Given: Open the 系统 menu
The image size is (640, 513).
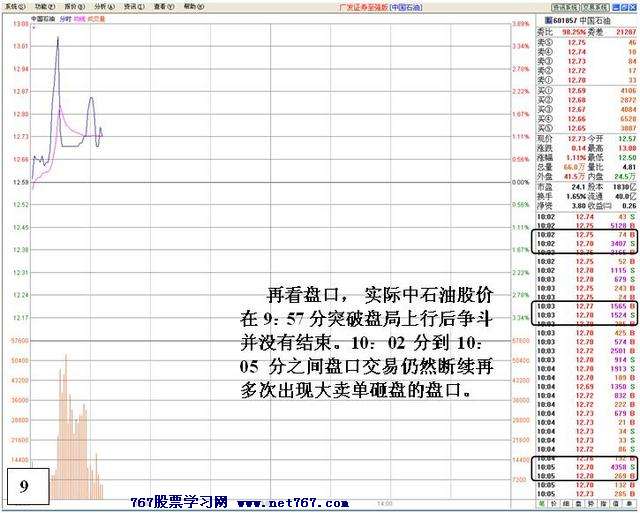Looking at the screenshot, I should coord(17,7).
